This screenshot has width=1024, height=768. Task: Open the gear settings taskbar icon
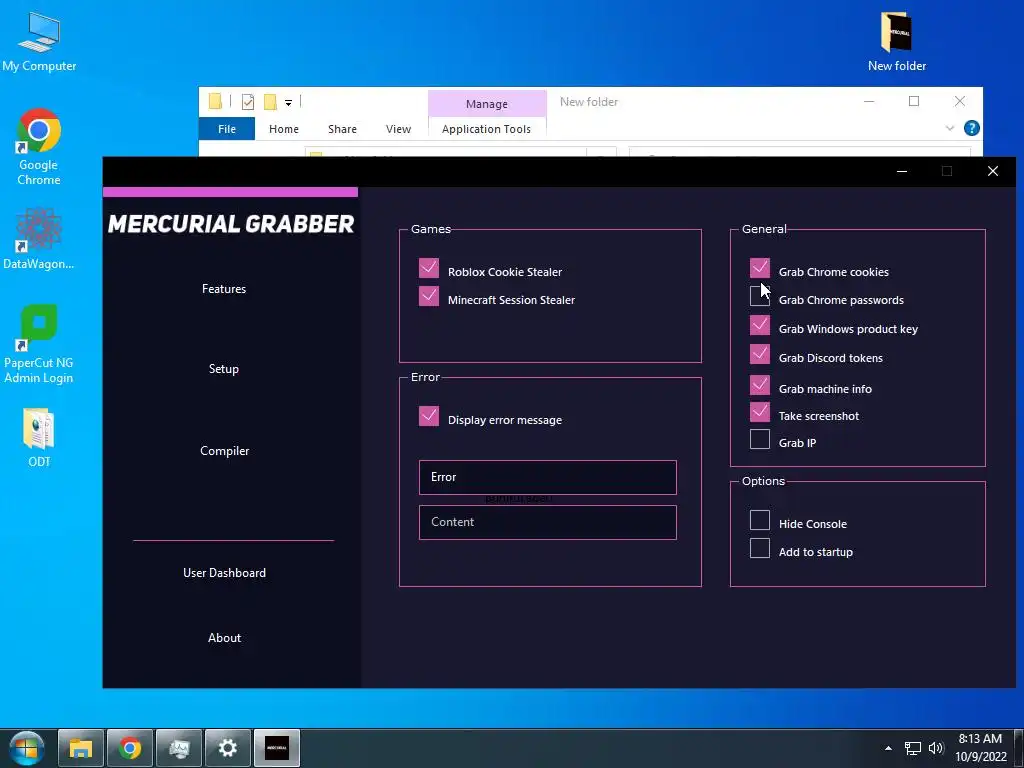click(x=228, y=748)
